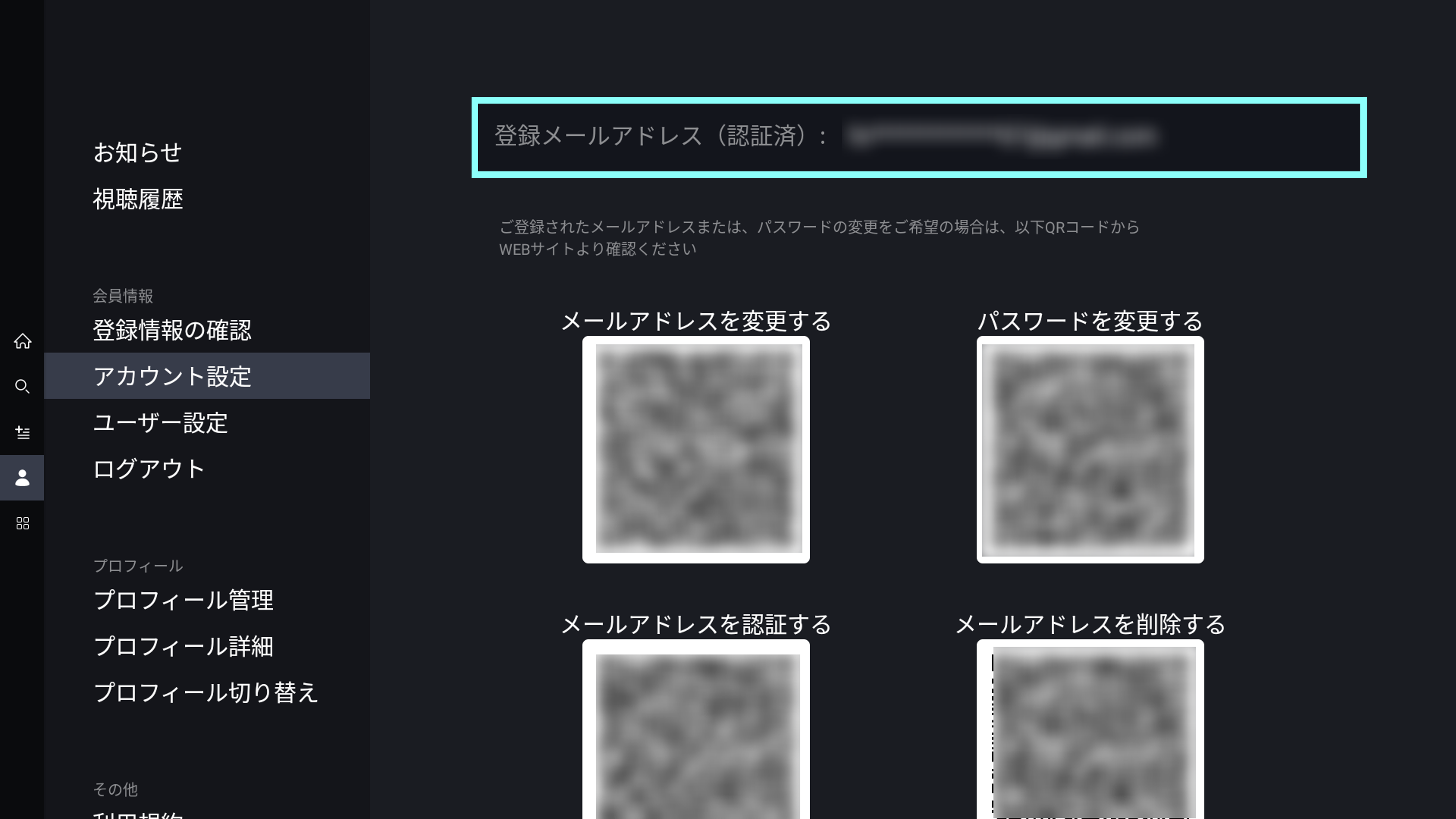The width and height of the screenshot is (1456, 819).
Task: Open プロフィール詳細 profile details
Action: pyautogui.click(x=183, y=646)
